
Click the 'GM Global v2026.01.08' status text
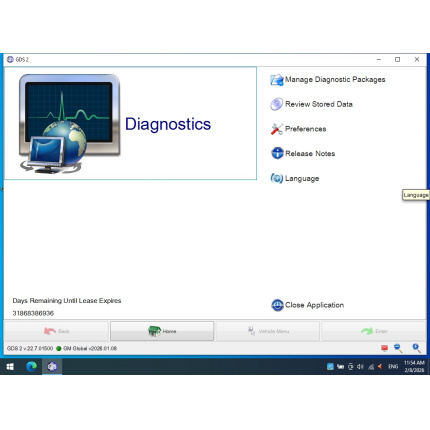click(x=90, y=349)
